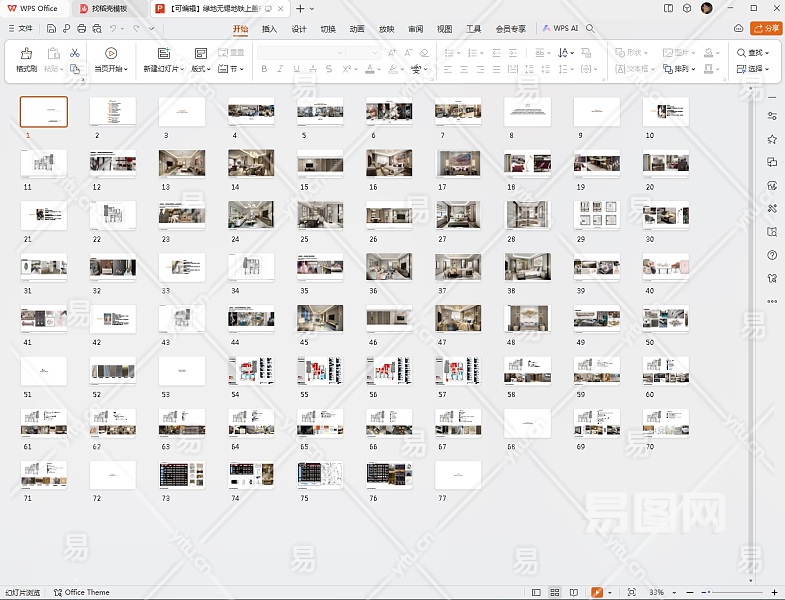Start slideshow from status bar play button

pyautogui.click(x=597, y=593)
